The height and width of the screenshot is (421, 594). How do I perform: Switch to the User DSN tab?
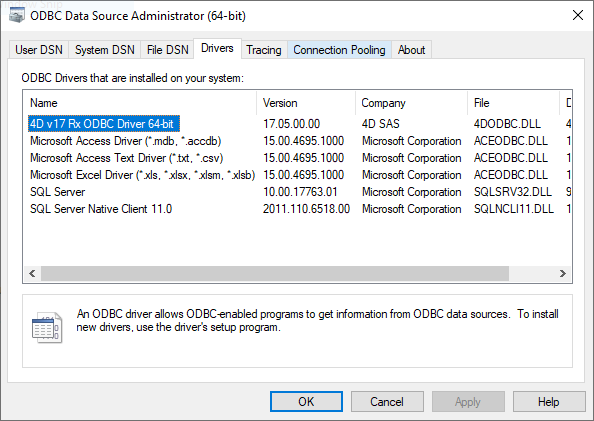[x=39, y=50]
